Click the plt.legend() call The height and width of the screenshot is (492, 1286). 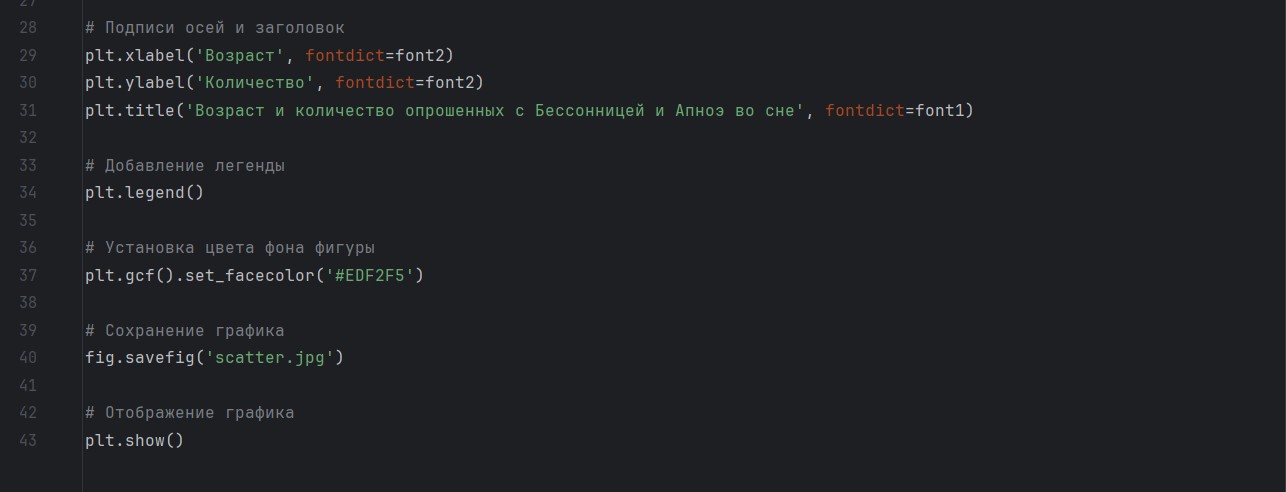tap(144, 193)
